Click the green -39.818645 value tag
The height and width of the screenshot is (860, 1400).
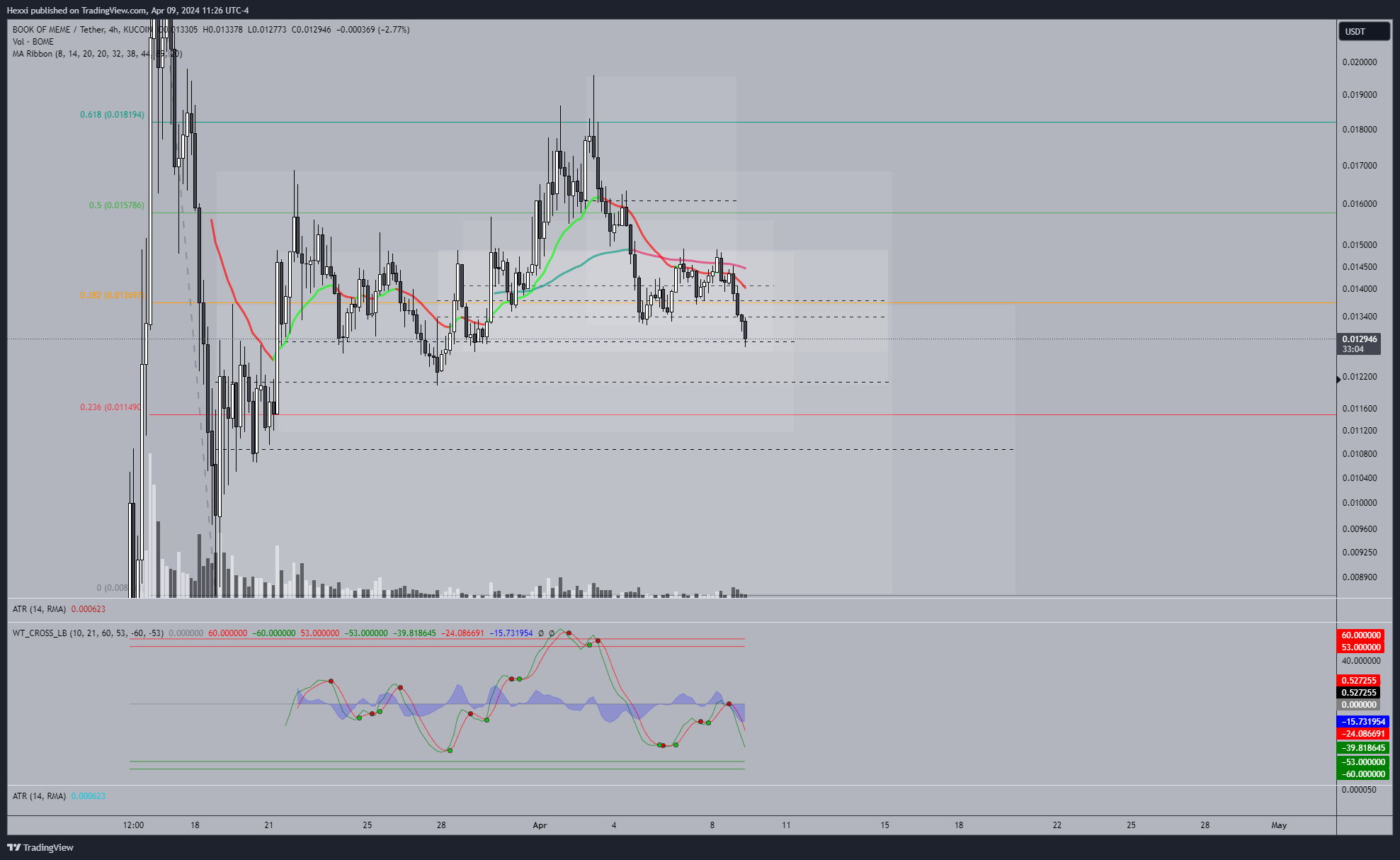pyautogui.click(x=1363, y=748)
